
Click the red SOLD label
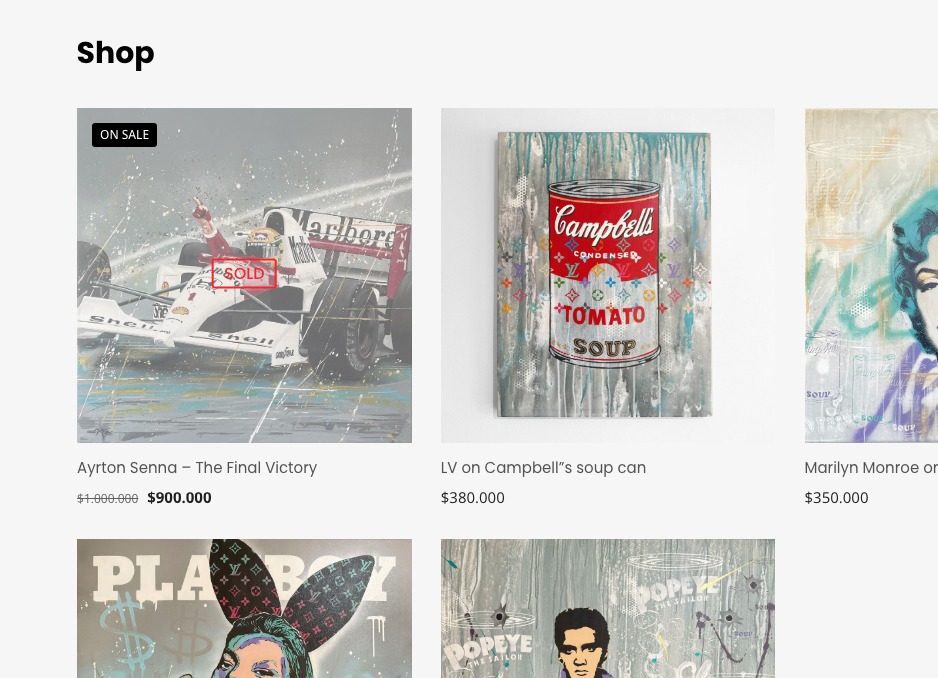pos(244,273)
